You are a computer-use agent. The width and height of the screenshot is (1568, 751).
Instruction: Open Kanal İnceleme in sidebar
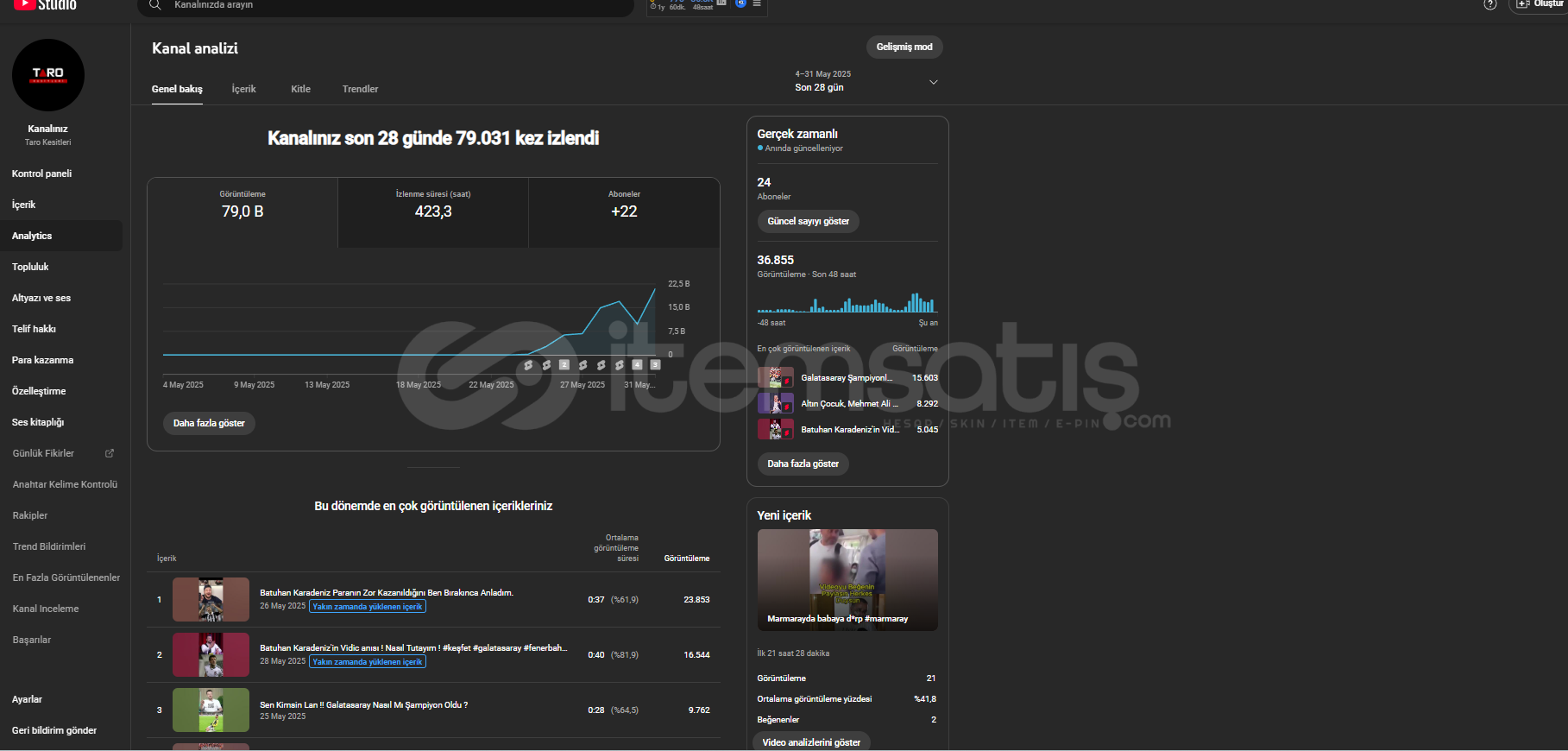(61, 609)
